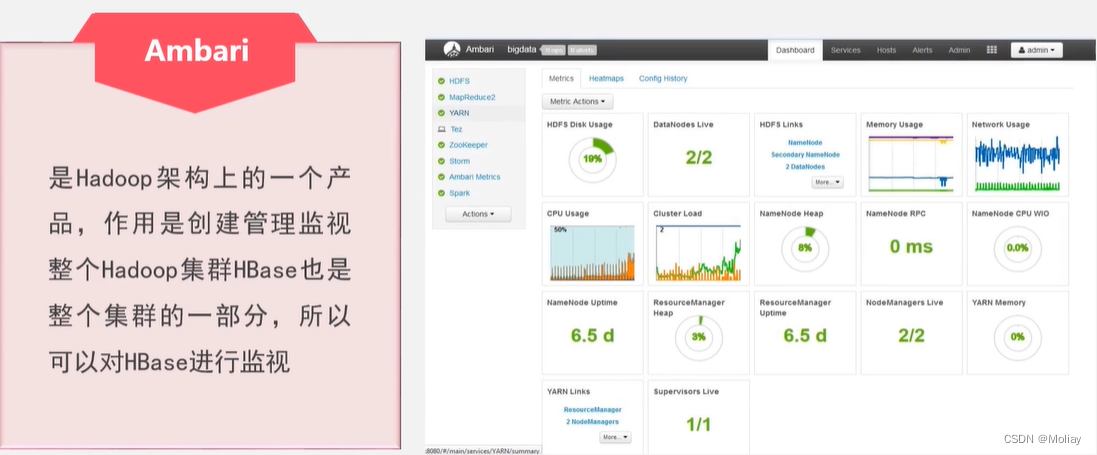Open the Spark service
Viewport: 1097px width, 455px height.
460,193
